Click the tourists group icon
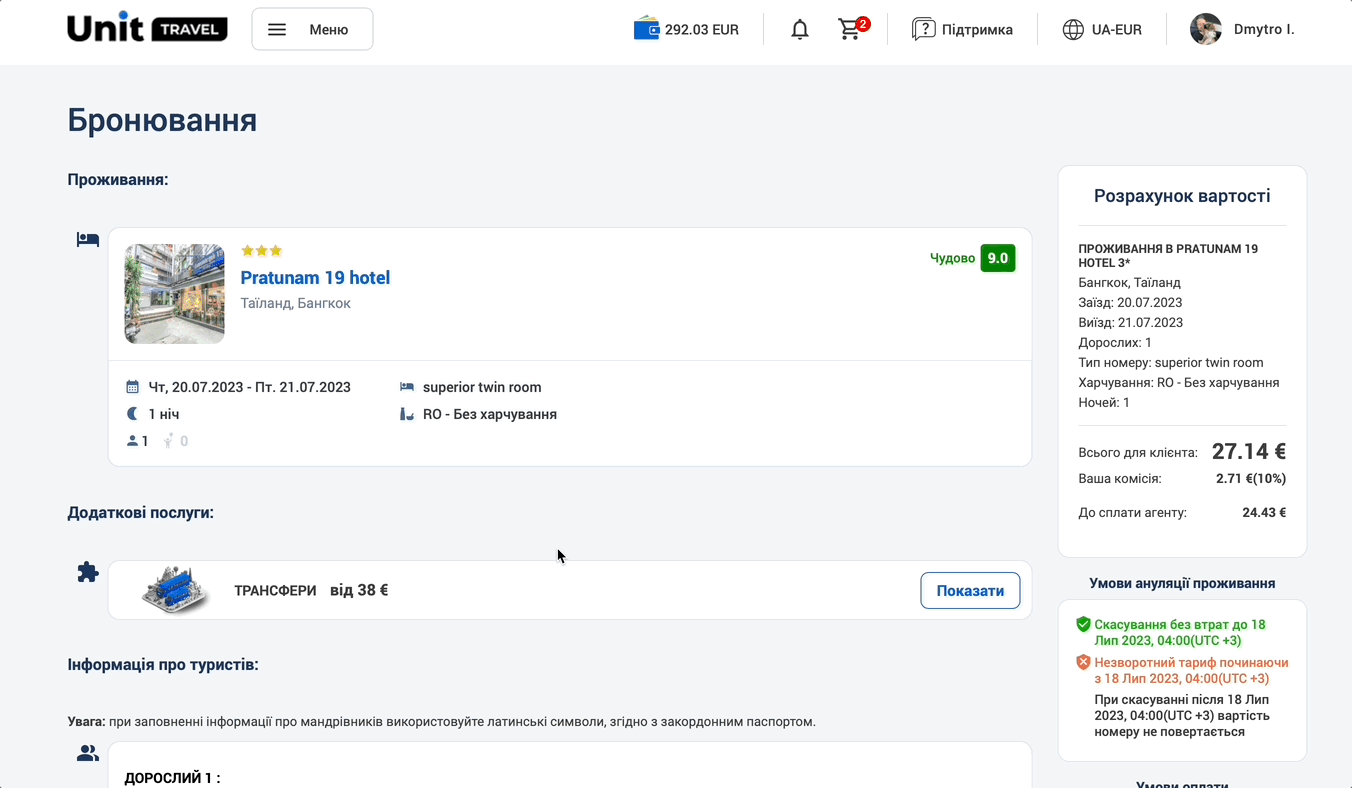Screen dimensions: 1352x788 click(x=88, y=754)
